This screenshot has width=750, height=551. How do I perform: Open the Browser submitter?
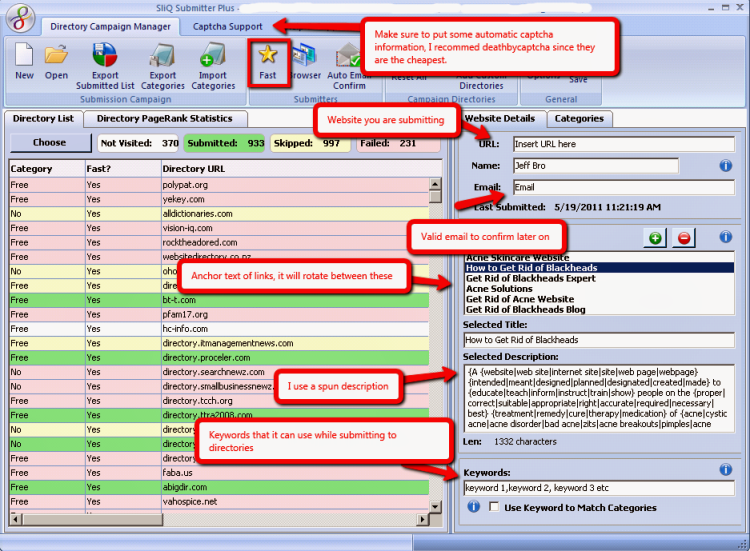pos(305,62)
